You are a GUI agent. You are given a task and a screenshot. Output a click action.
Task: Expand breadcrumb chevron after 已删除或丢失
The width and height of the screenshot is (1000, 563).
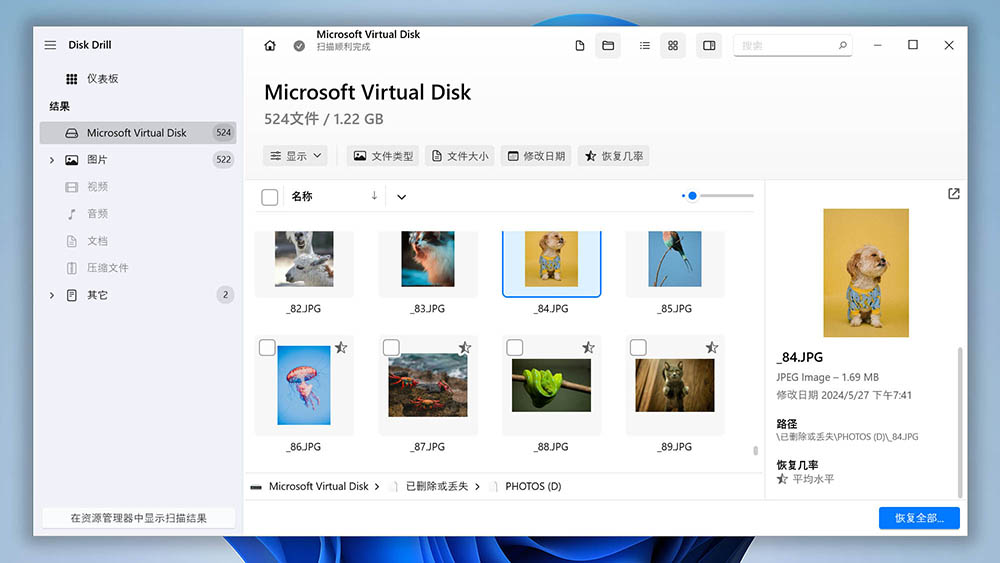pos(477,486)
